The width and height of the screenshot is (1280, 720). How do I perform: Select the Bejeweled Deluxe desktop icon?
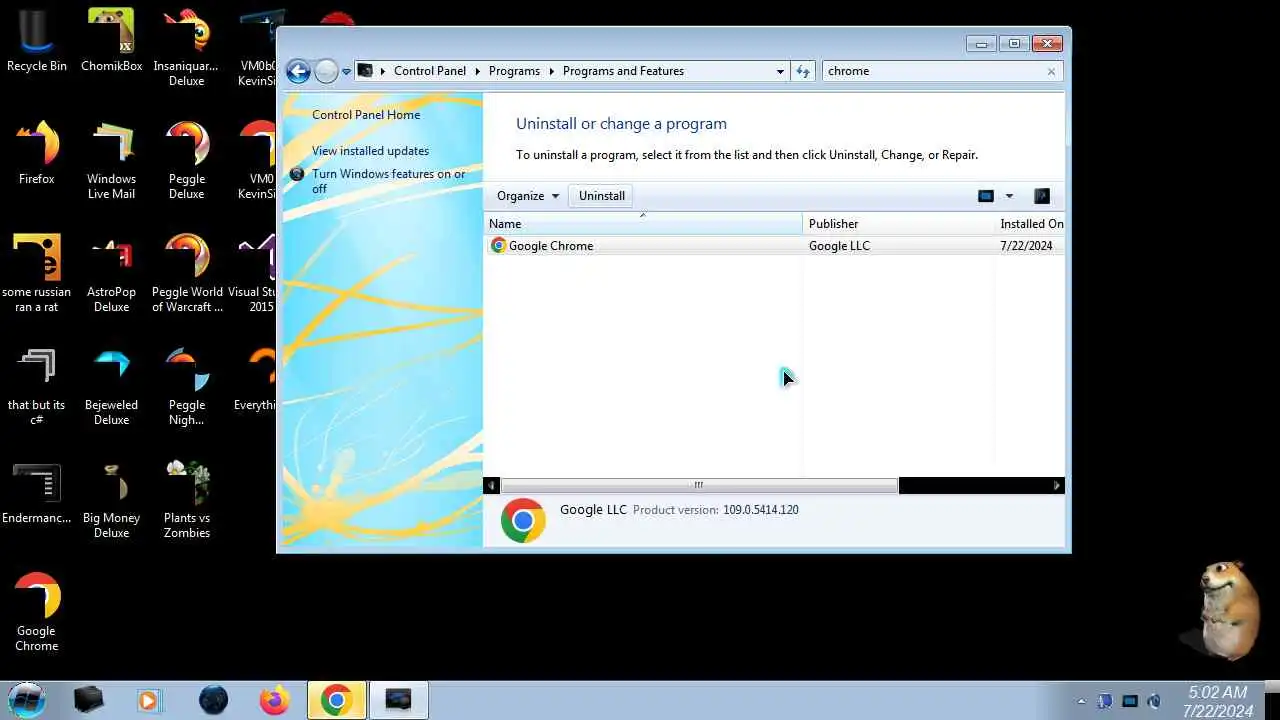tap(111, 387)
